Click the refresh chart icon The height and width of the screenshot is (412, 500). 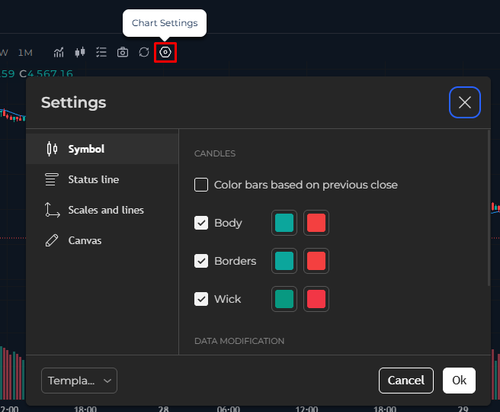pyautogui.click(x=144, y=52)
